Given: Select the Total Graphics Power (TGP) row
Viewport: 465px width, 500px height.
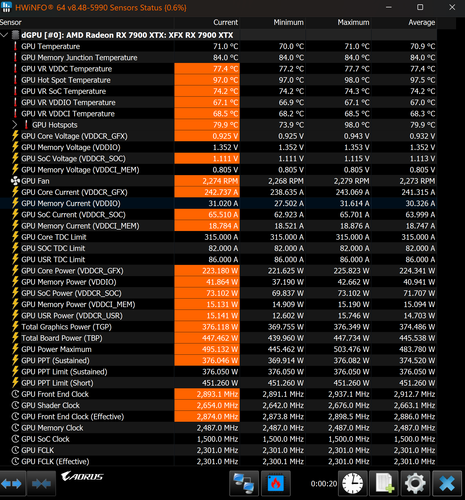Looking at the screenshot, I should (x=218, y=327).
